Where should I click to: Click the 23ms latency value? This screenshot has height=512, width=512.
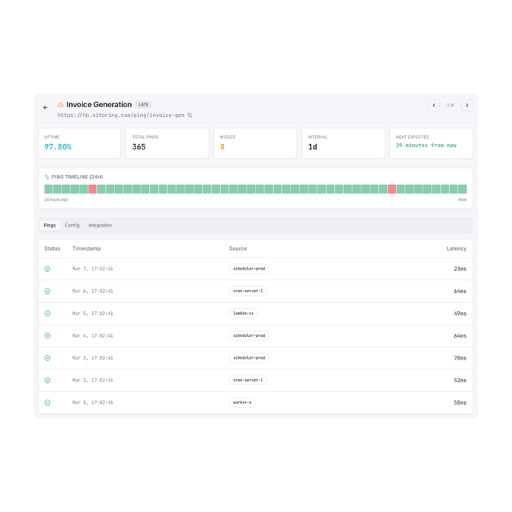(460, 269)
